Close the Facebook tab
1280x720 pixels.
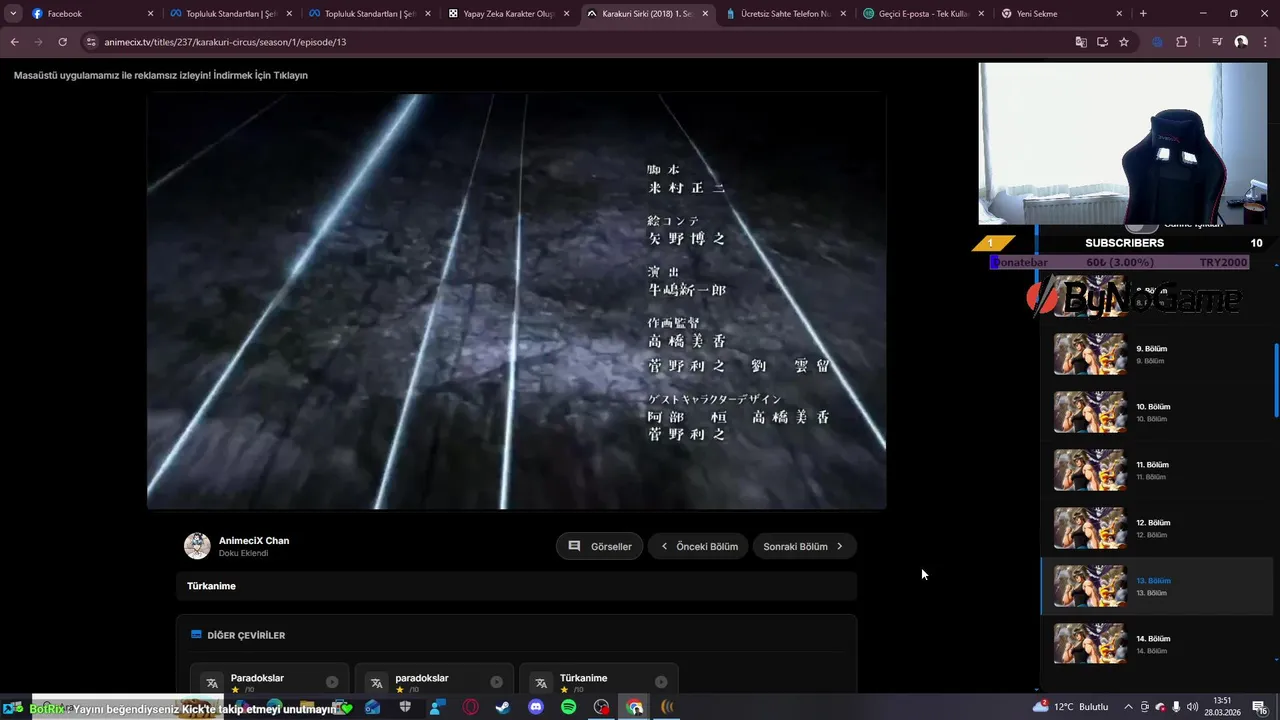pyautogui.click(x=150, y=14)
